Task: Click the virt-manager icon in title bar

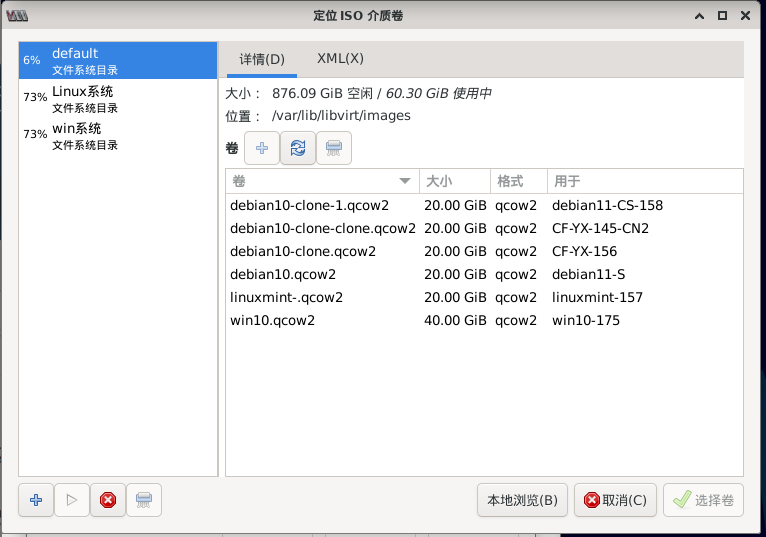Action: pyautogui.click(x=17, y=15)
